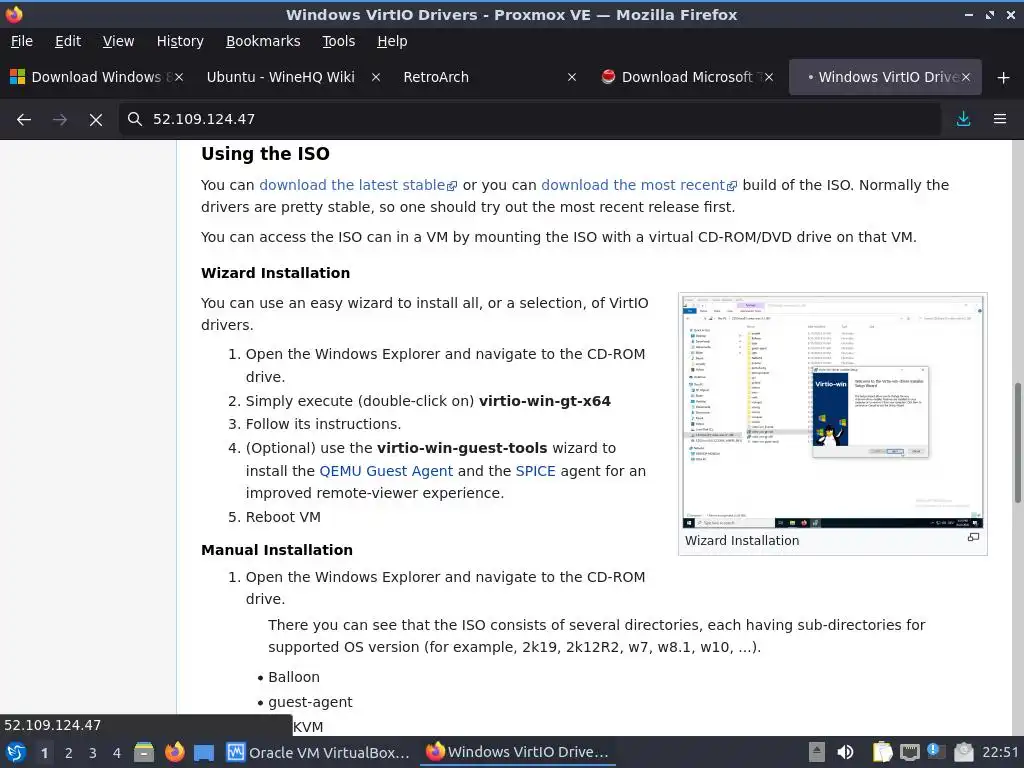Open the View menu
The image size is (1024, 768).
pos(118,41)
